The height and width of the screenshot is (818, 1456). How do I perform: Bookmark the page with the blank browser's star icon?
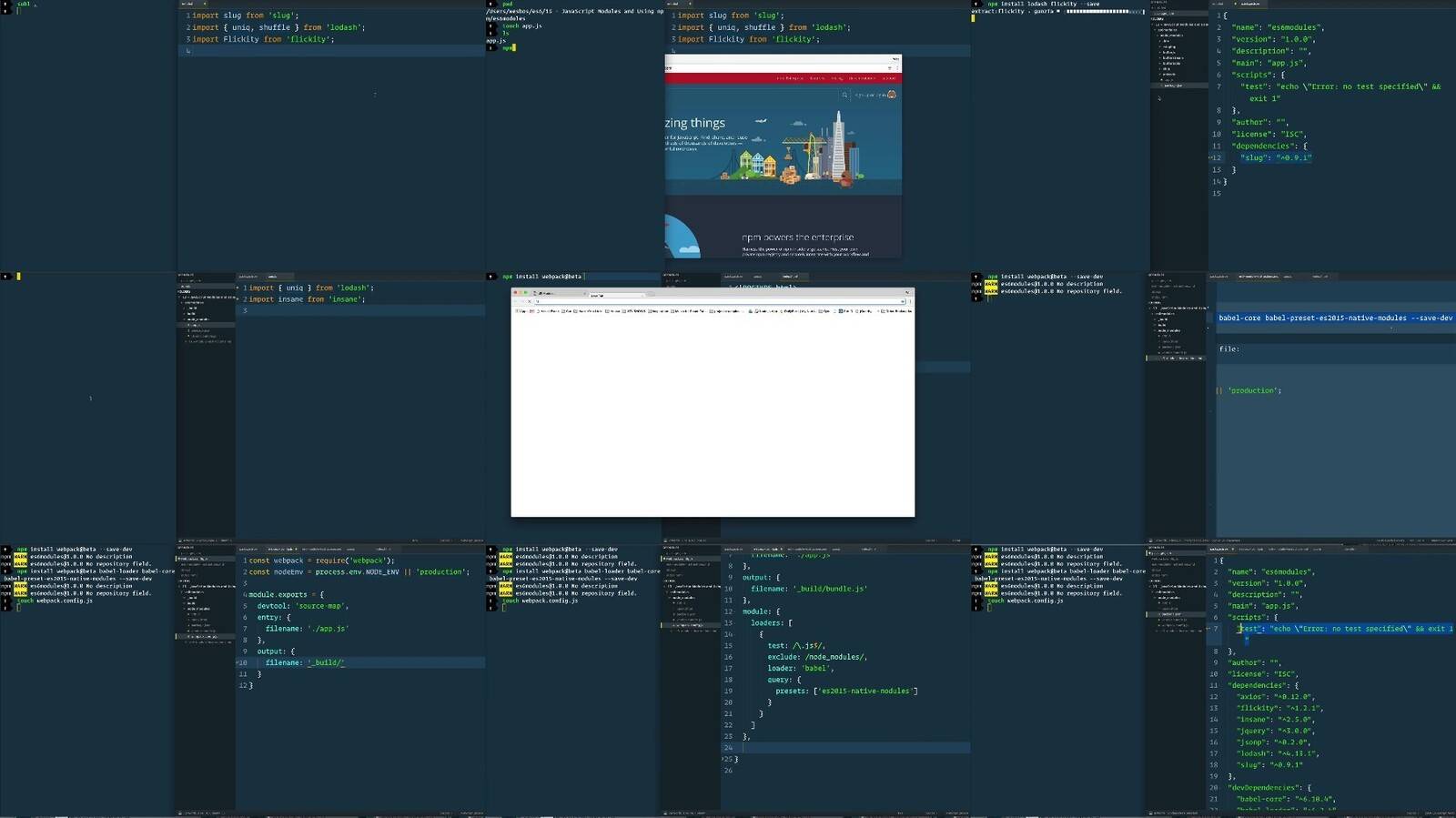click(x=901, y=301)
